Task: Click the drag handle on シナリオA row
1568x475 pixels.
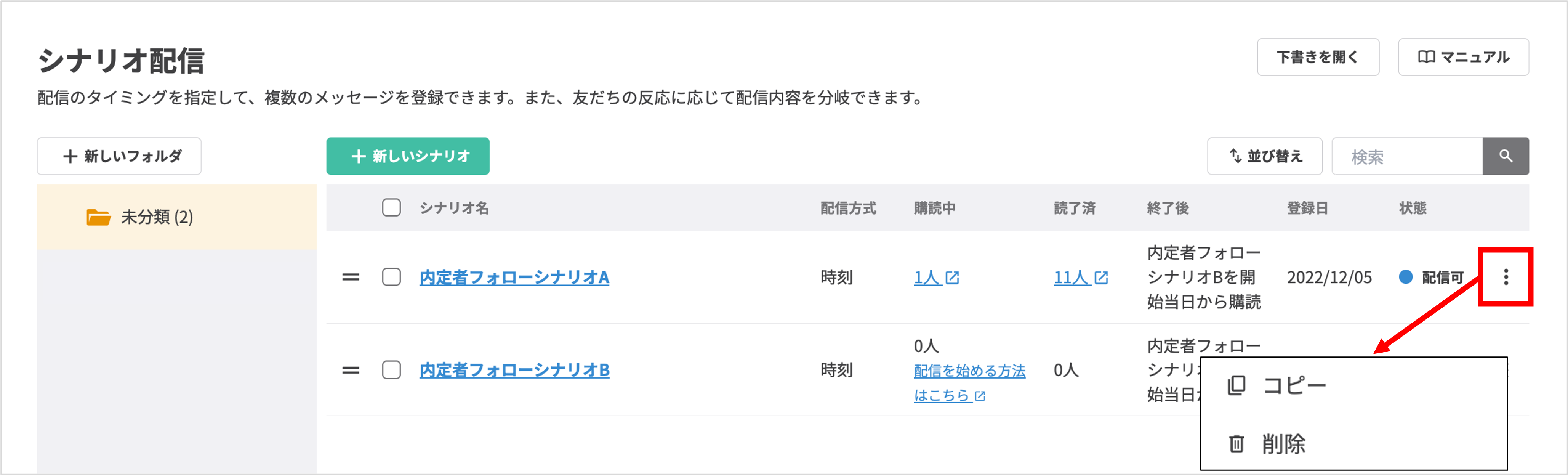Action: point(351,277)
